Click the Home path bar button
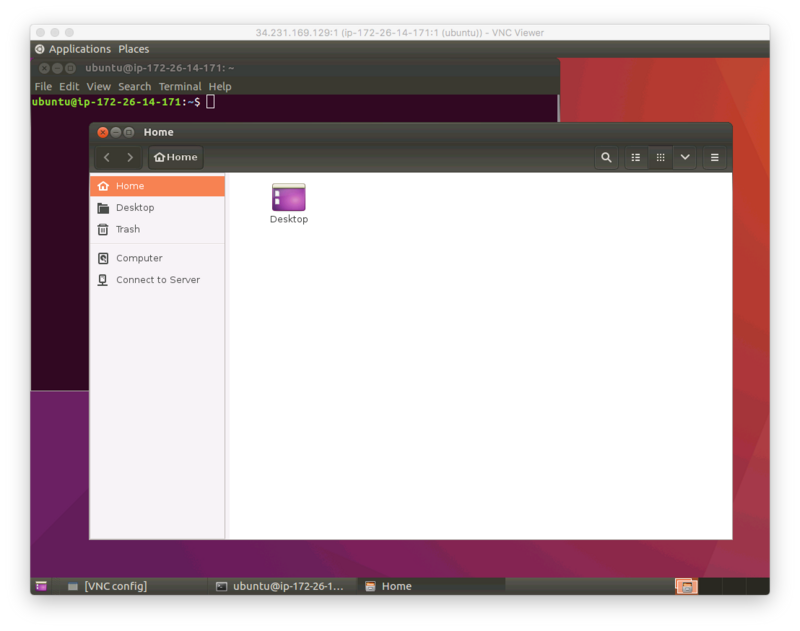The image size is (800, 631). click(176, 157)
